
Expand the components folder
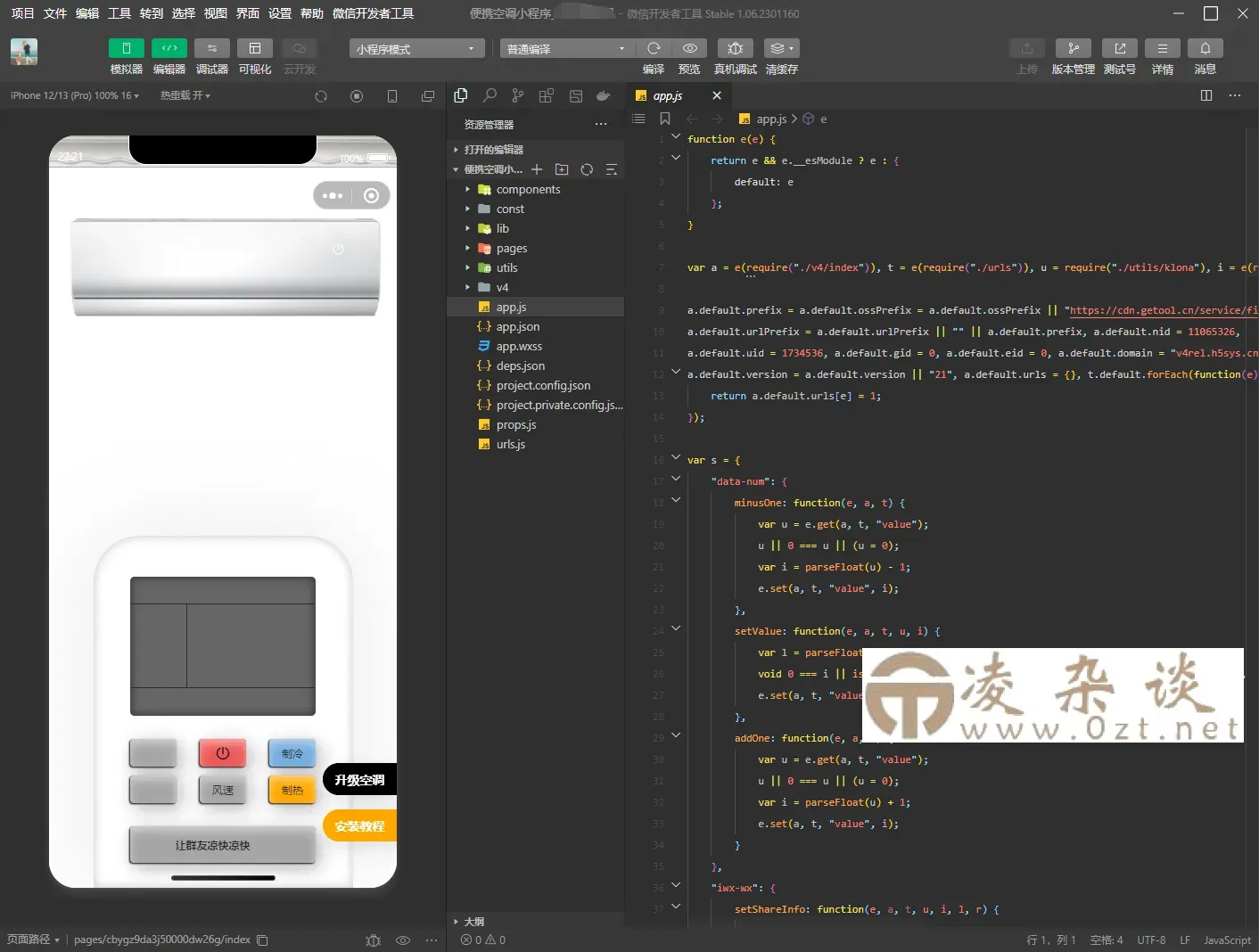point(535,189)
